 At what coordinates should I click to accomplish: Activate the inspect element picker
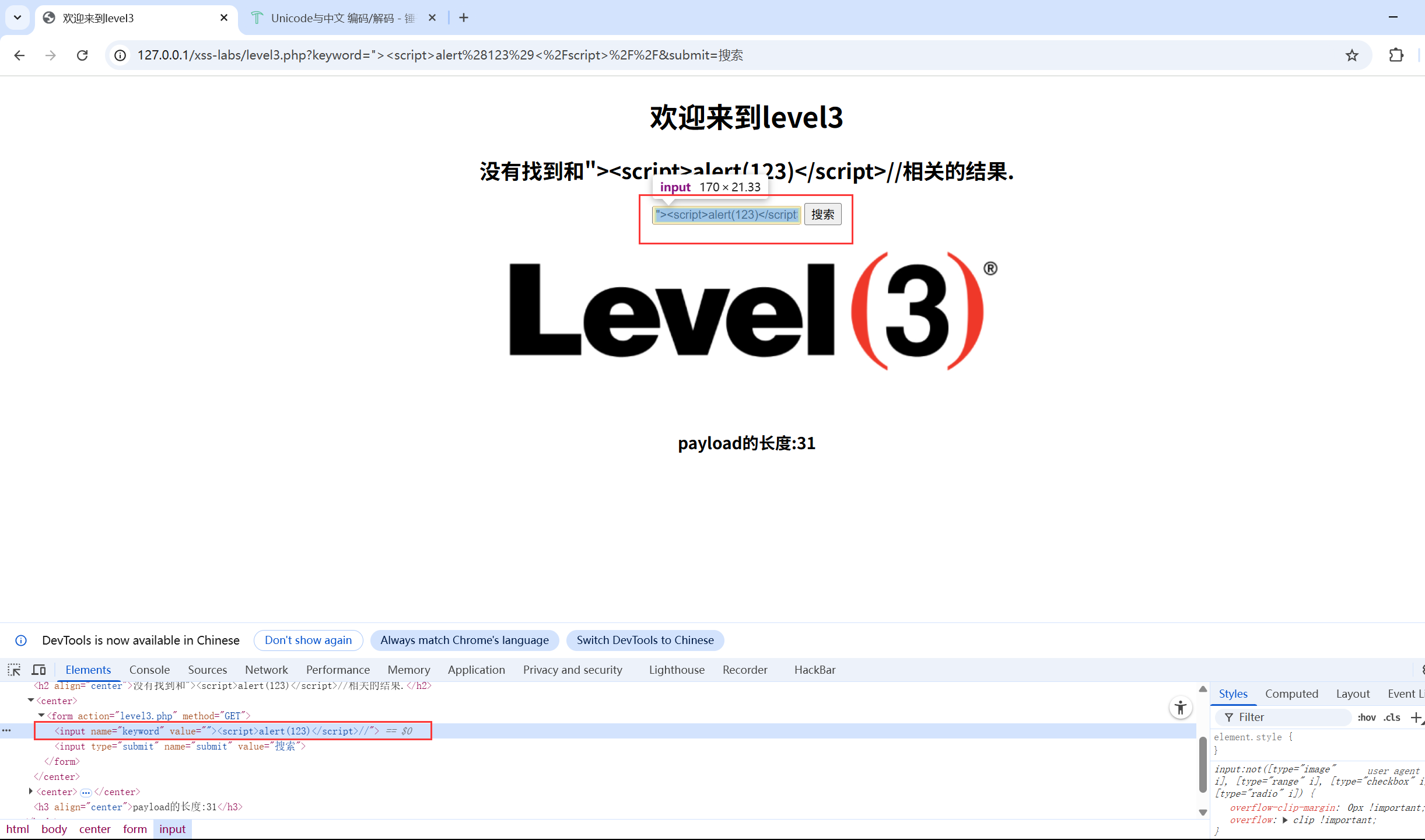click(14, 670)
